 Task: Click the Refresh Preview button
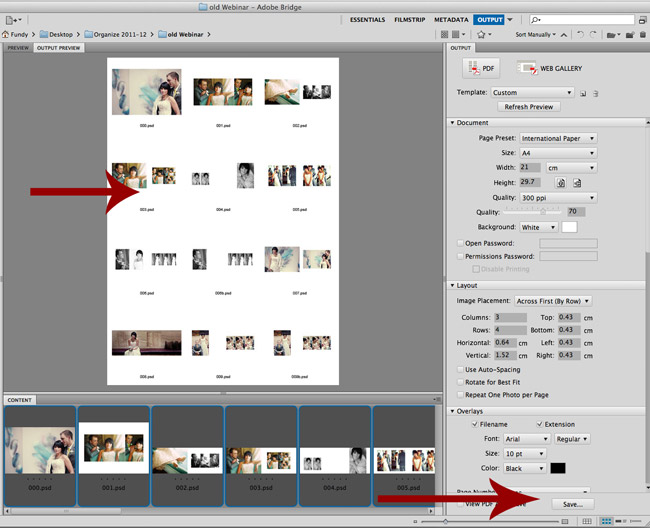pos(529,107)
